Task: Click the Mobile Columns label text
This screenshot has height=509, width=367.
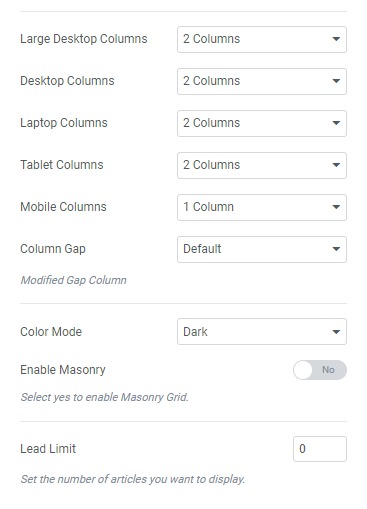Action: tap(63, 207)
